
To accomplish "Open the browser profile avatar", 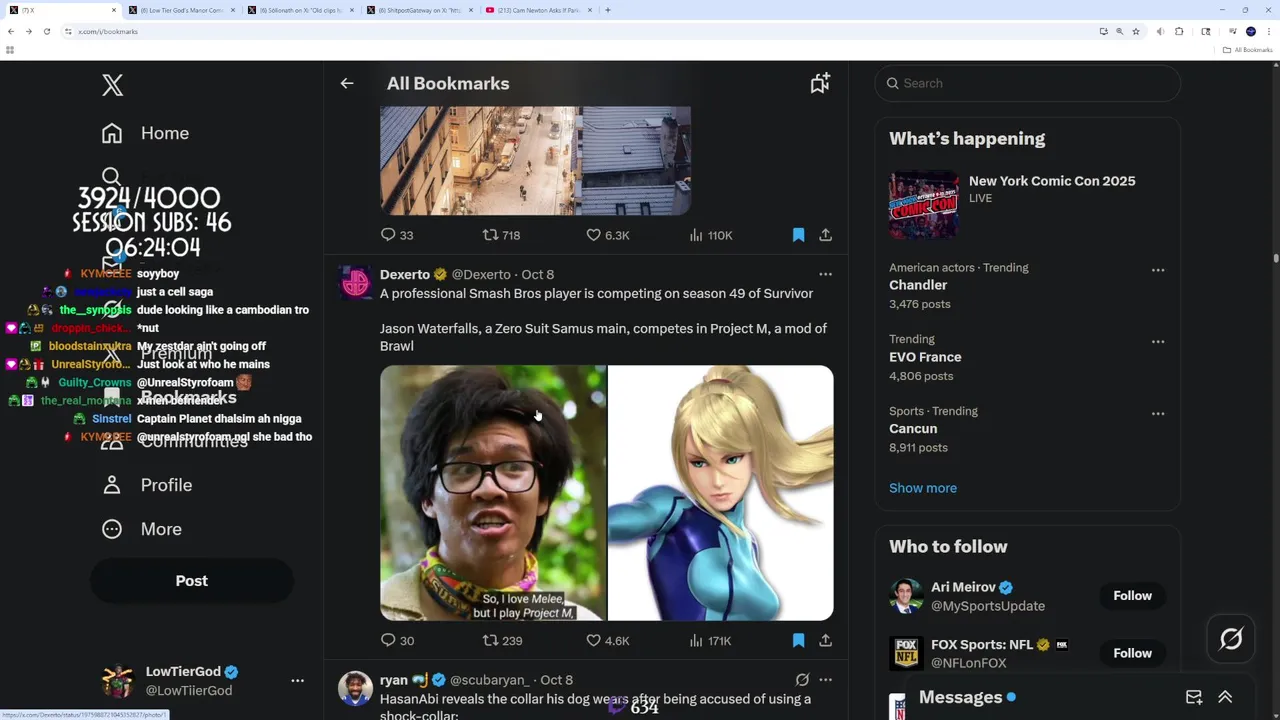I will (x=1251, y=31).
